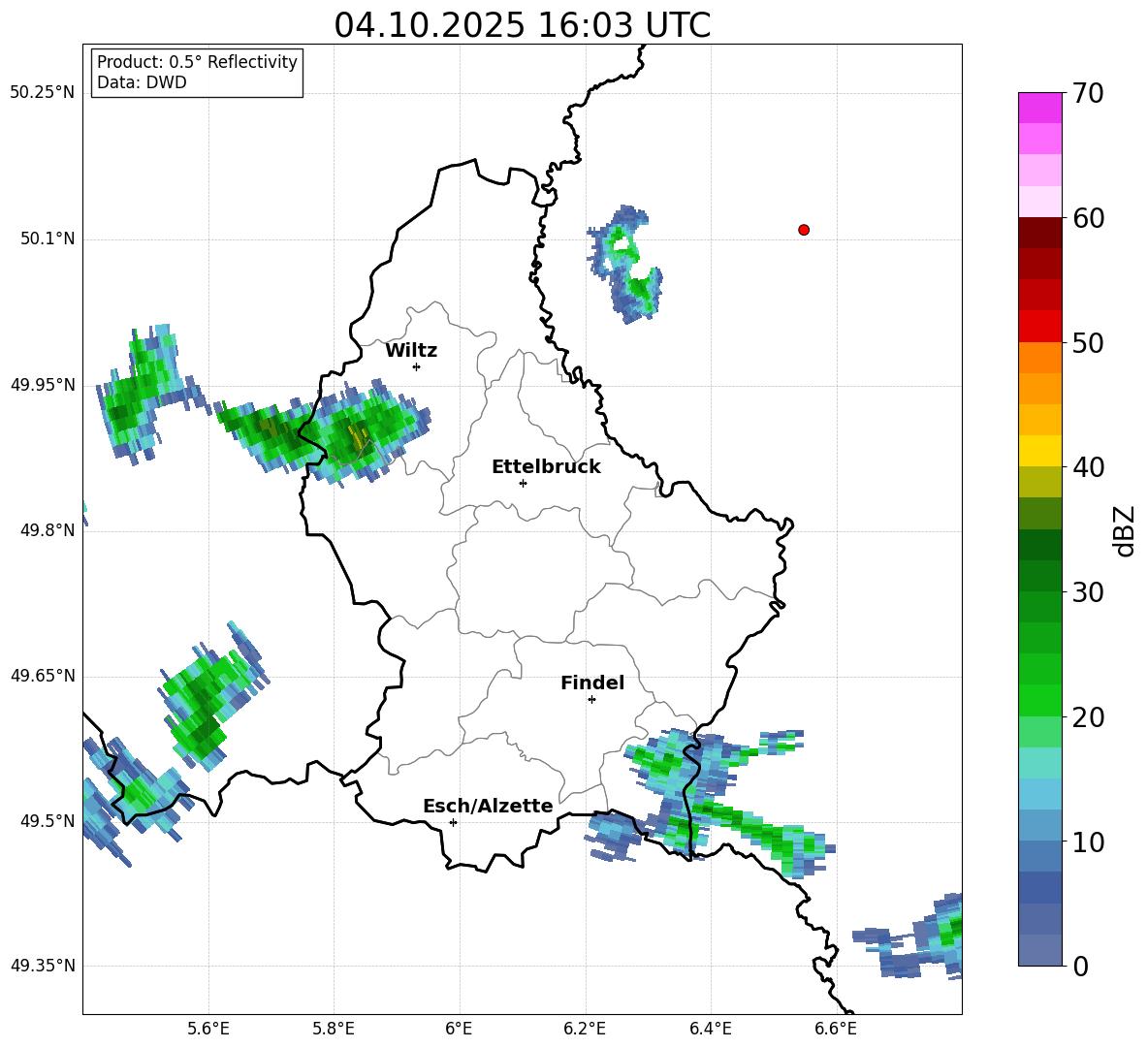Image resolution: width=1148 pixels, height=1048 pixels.
Task: Click the 49.95°N latitude label
Action: (x=43, y=384)
